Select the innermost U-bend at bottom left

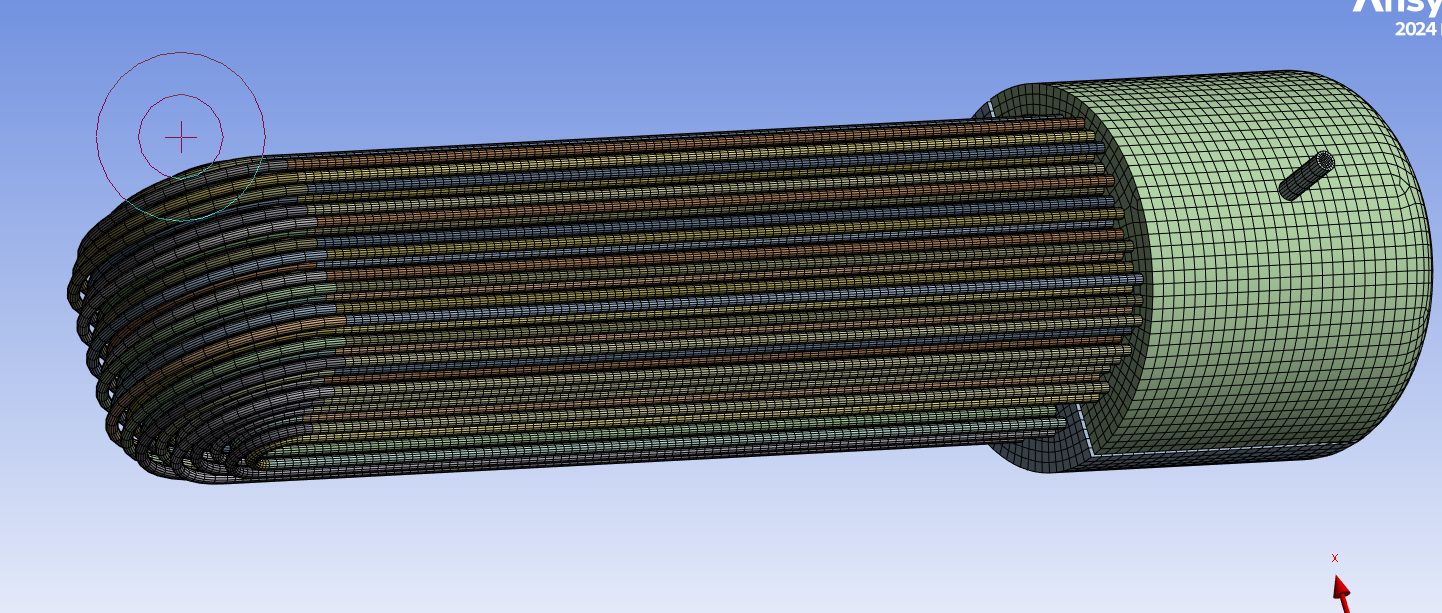(245, 461)
